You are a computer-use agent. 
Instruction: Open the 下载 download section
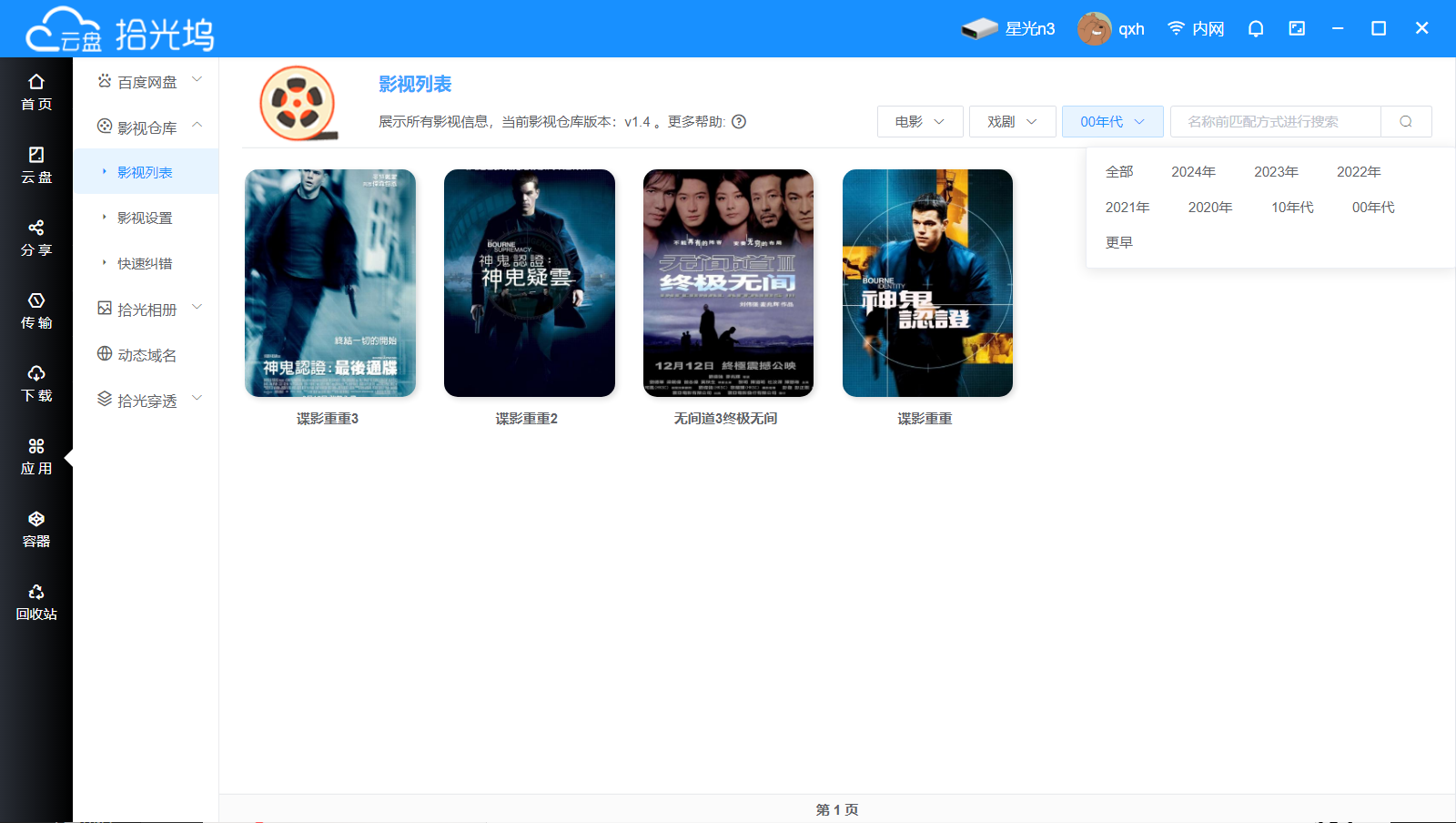click(x=36, y=383)
